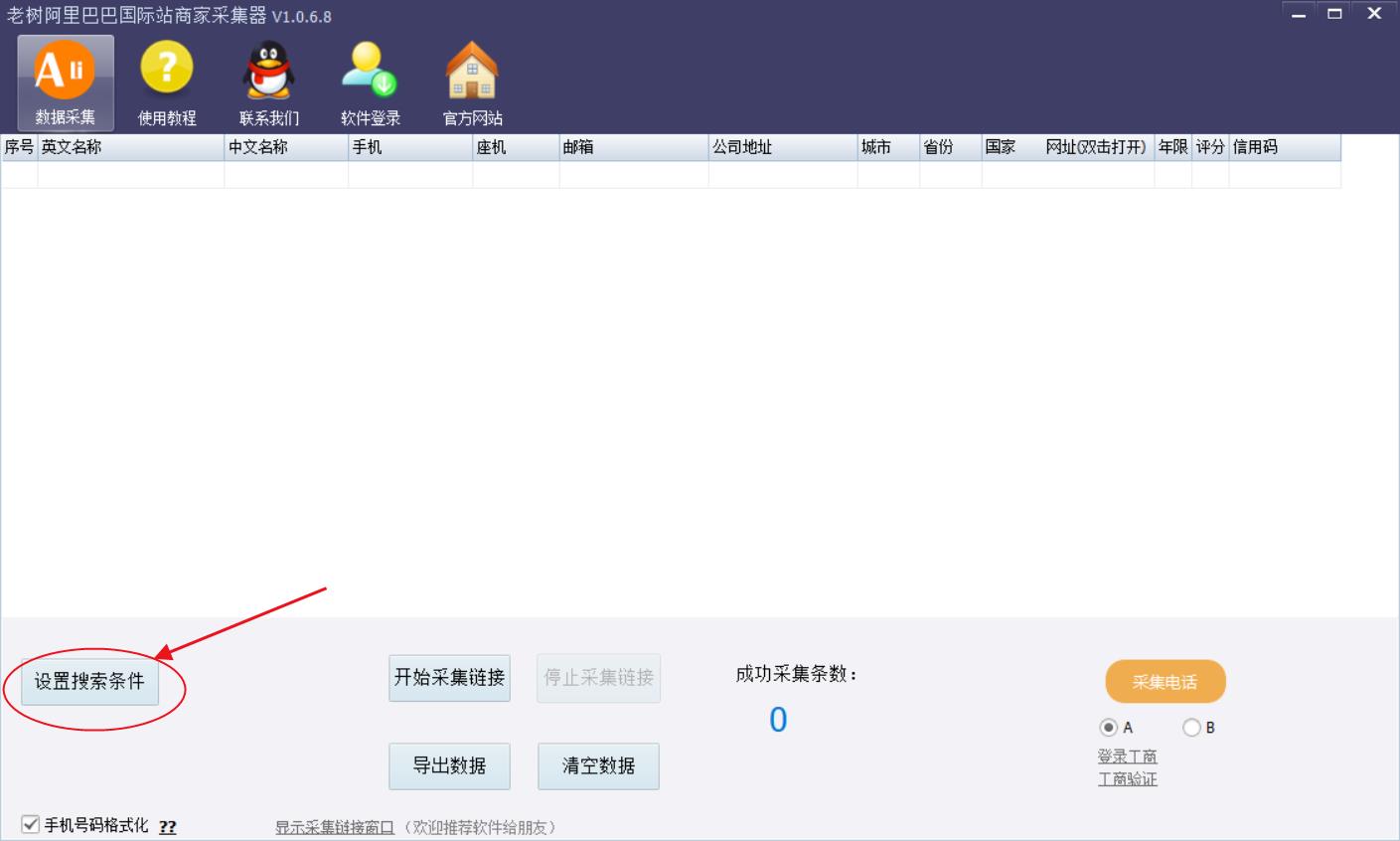Click the 显示采集链接窗口 link
The image size is (1400, 841).
[x=335, y=827]
